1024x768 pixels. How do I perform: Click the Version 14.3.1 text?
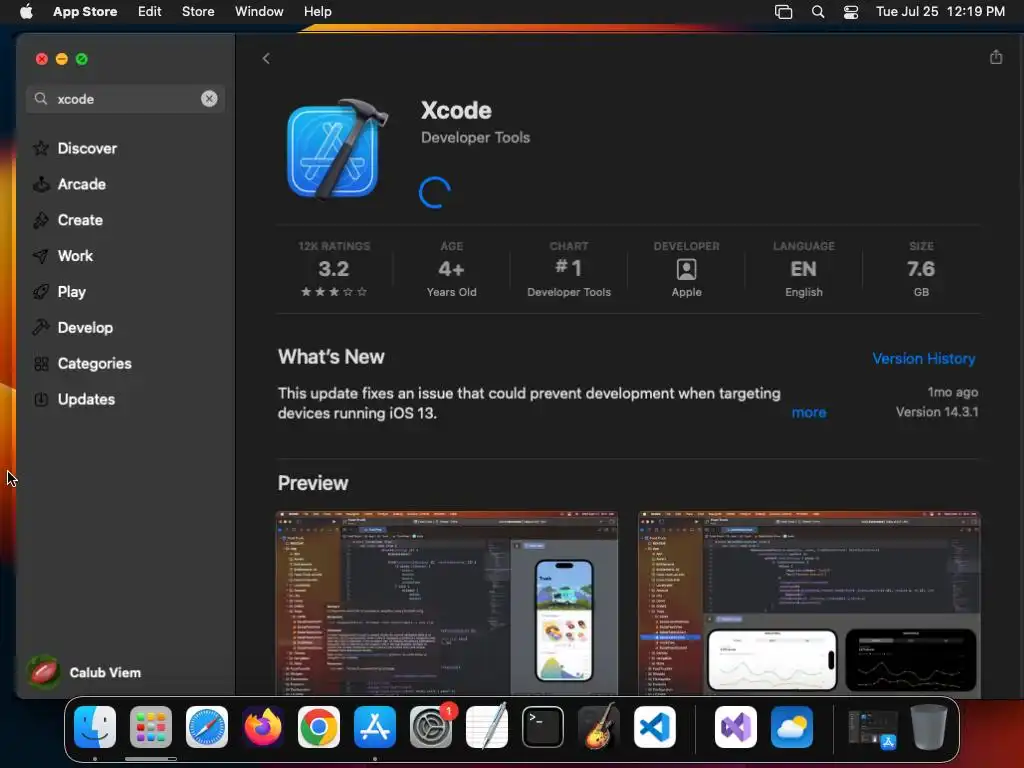point(936,412)
